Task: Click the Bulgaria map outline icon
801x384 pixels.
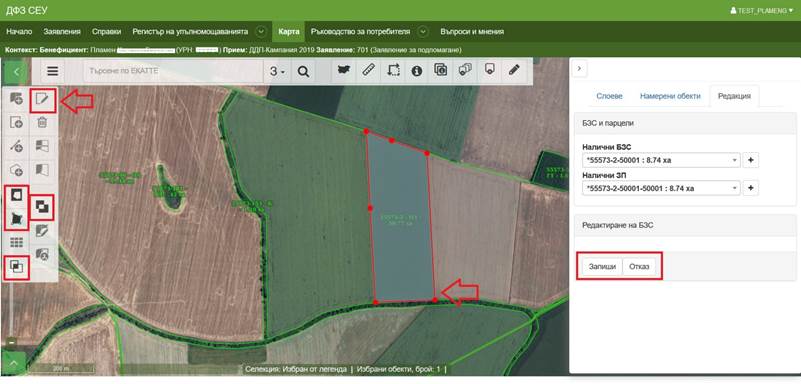Action: click(344, 71)
